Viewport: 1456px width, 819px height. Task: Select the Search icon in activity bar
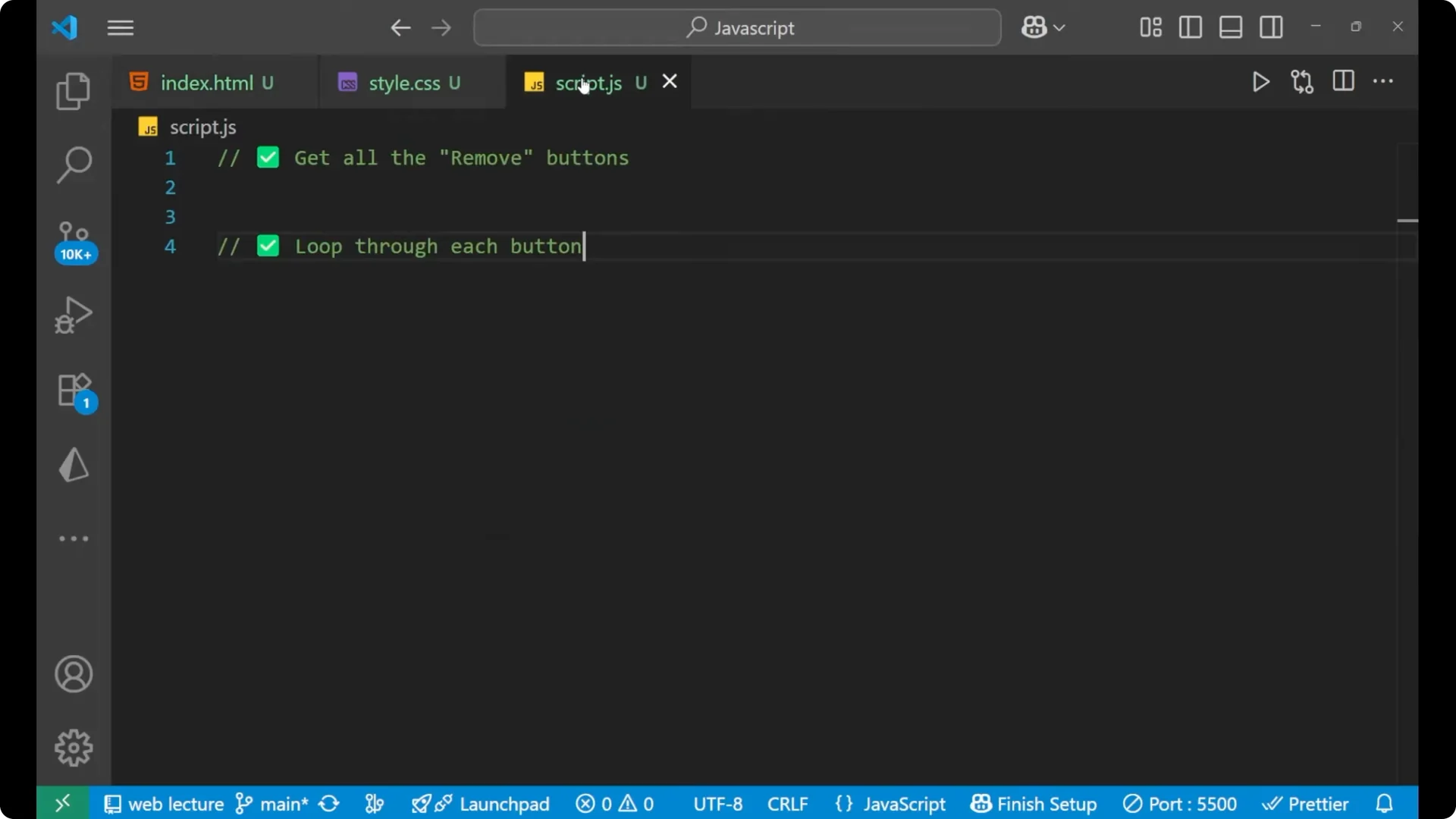pyautogui.click(x=73, y=164)
